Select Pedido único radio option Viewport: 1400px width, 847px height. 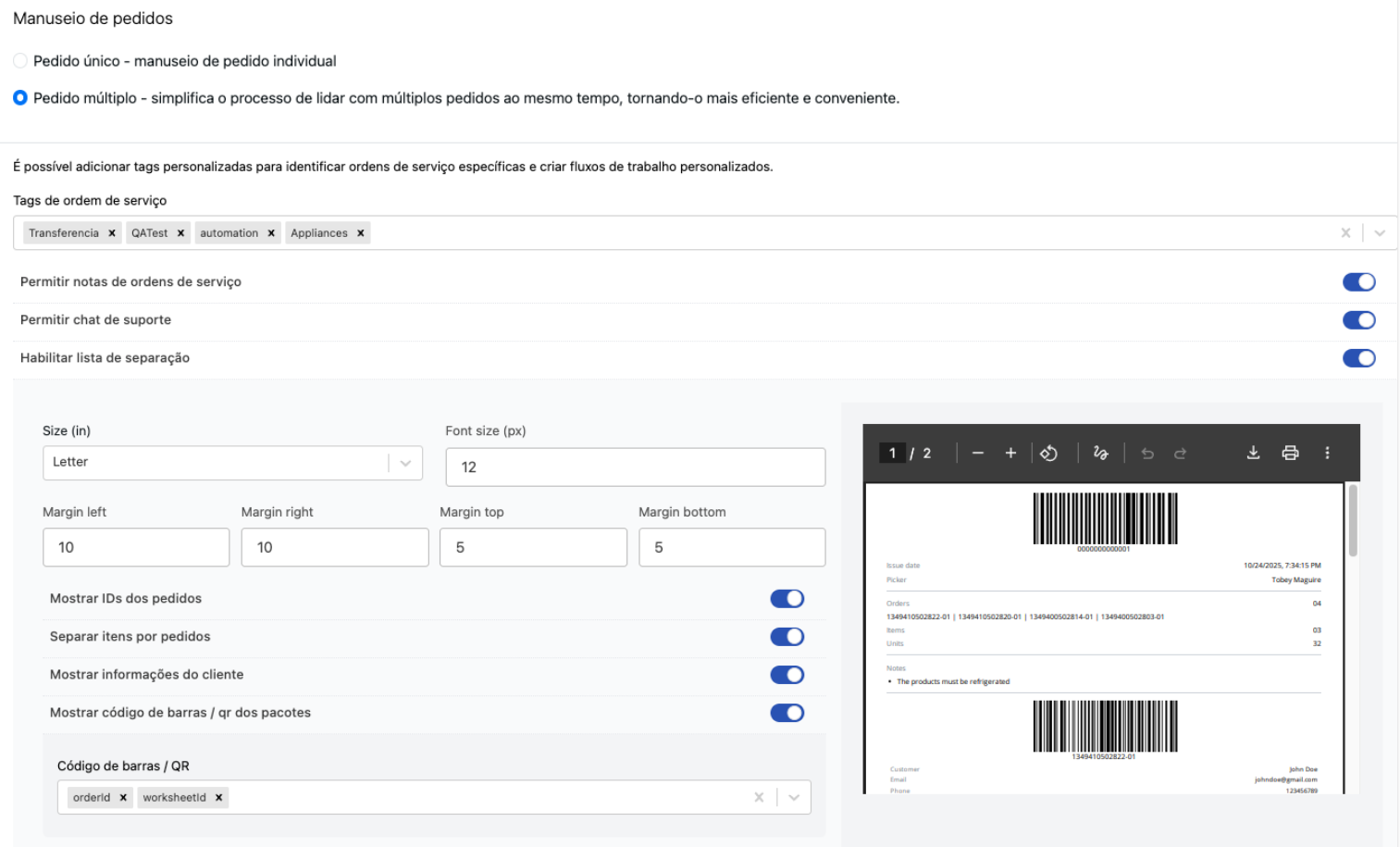20,61
